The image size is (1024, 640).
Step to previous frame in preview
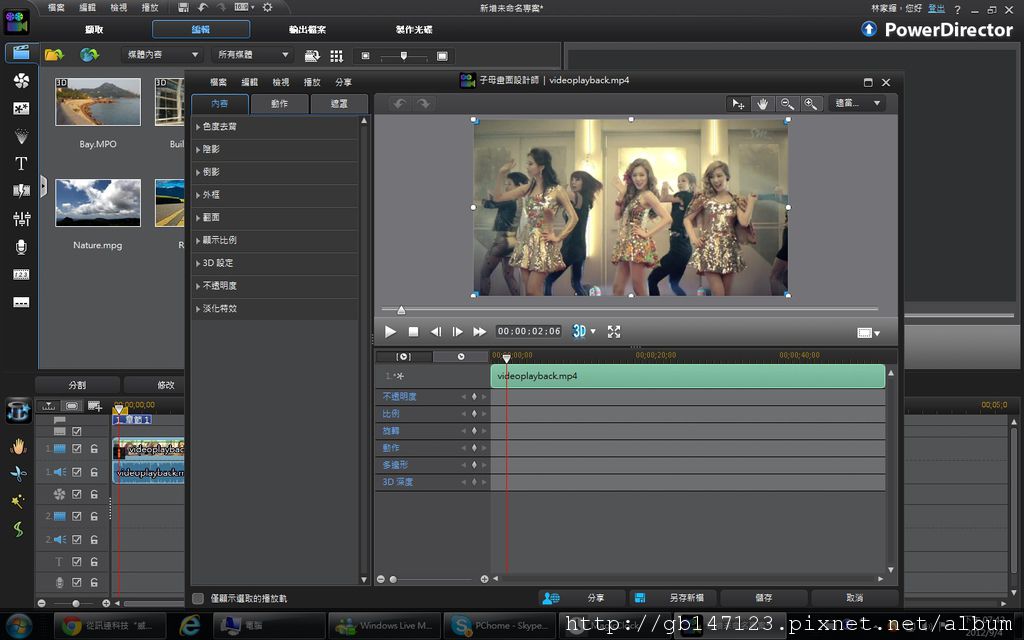tap(436, 332)
